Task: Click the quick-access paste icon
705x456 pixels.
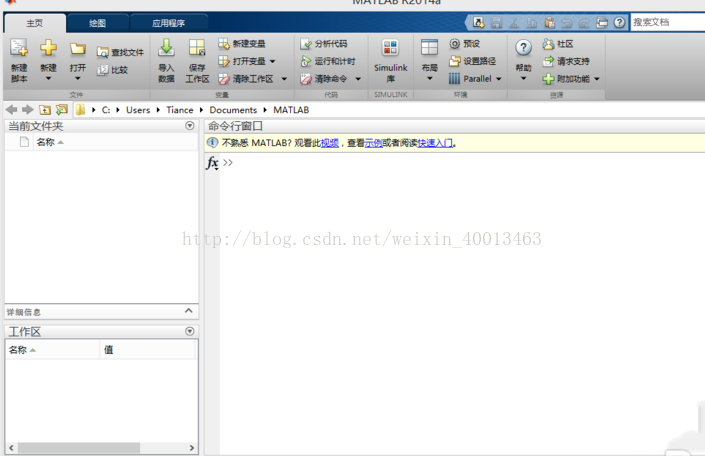Action: pyautogui.click(x=549, y=22)
